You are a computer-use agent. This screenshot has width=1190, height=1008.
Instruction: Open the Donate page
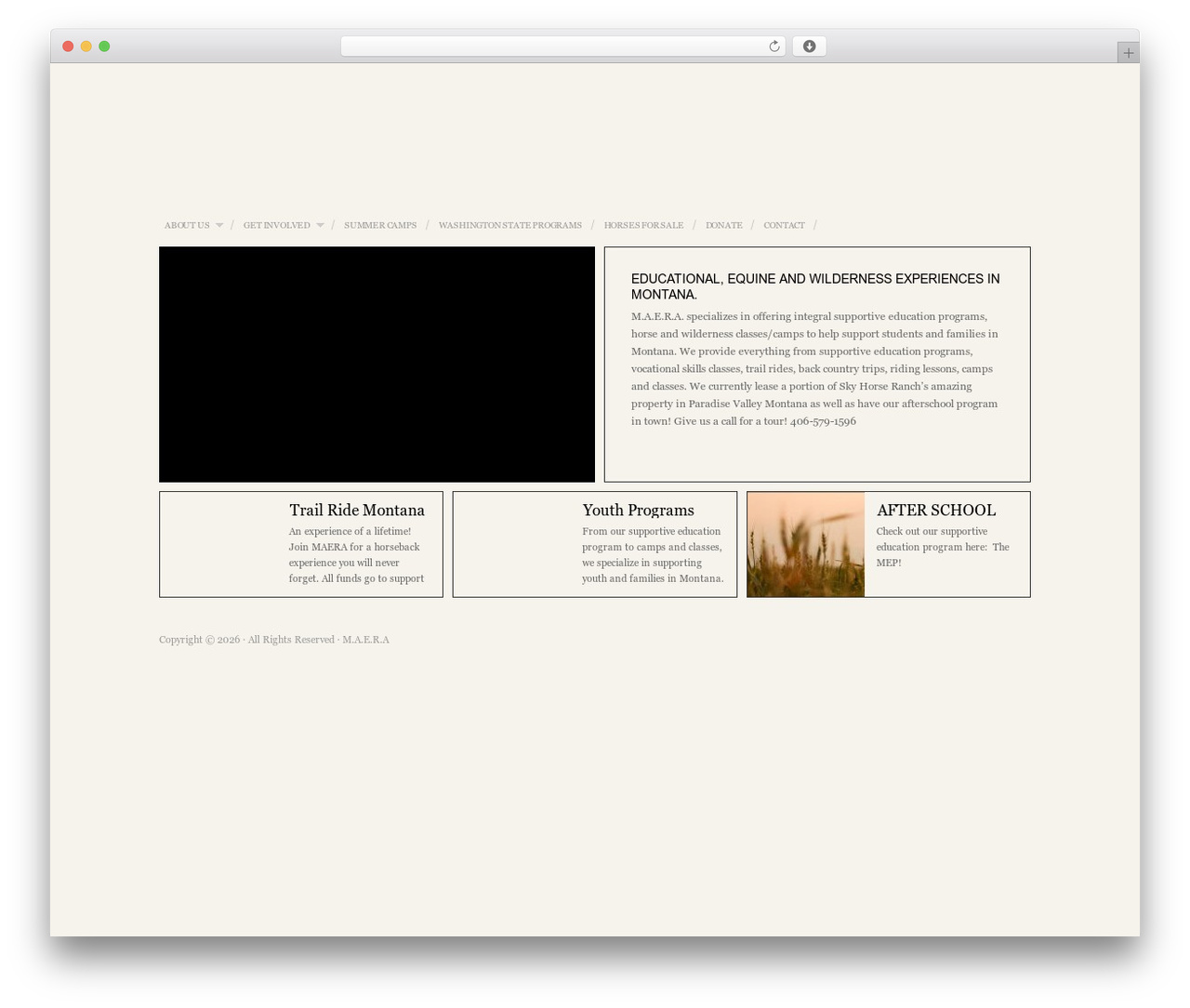(724, 225)
